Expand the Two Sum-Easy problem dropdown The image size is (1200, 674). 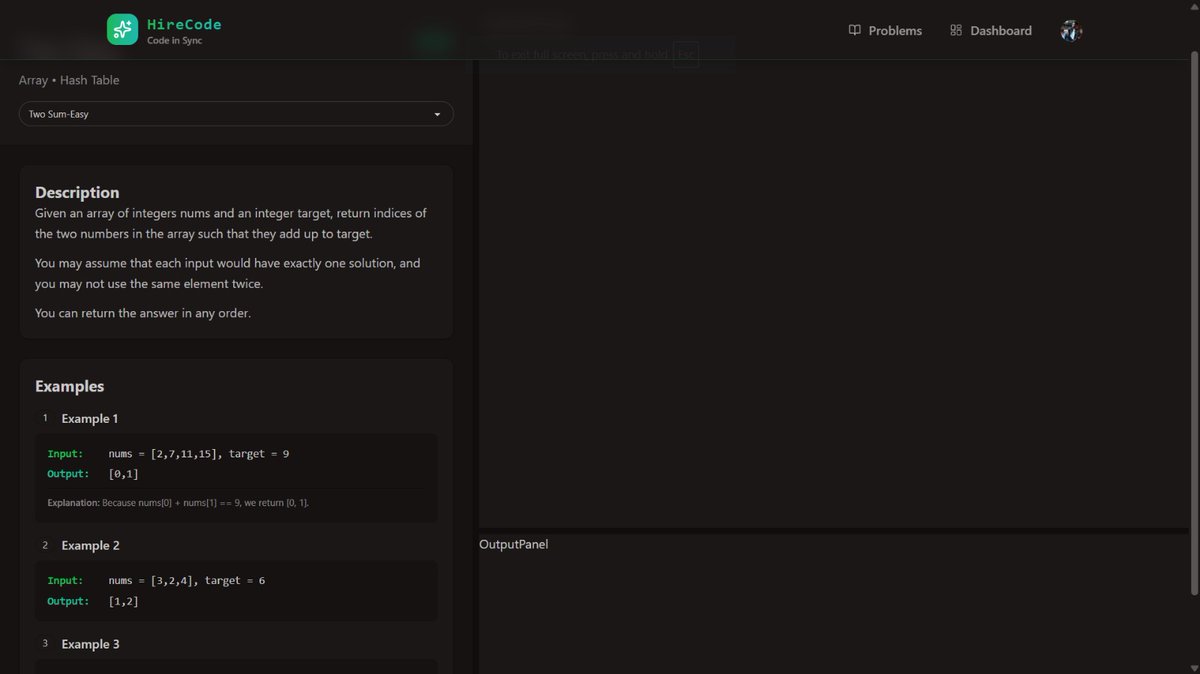(236, 114)
